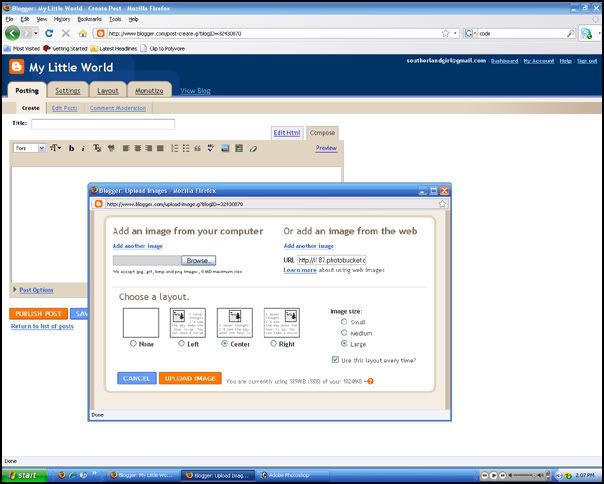Image resolution: width=604 pixels, height=484 pixels.
Task: Remove formatting with the eraser icon
Action: click(253, 149)
